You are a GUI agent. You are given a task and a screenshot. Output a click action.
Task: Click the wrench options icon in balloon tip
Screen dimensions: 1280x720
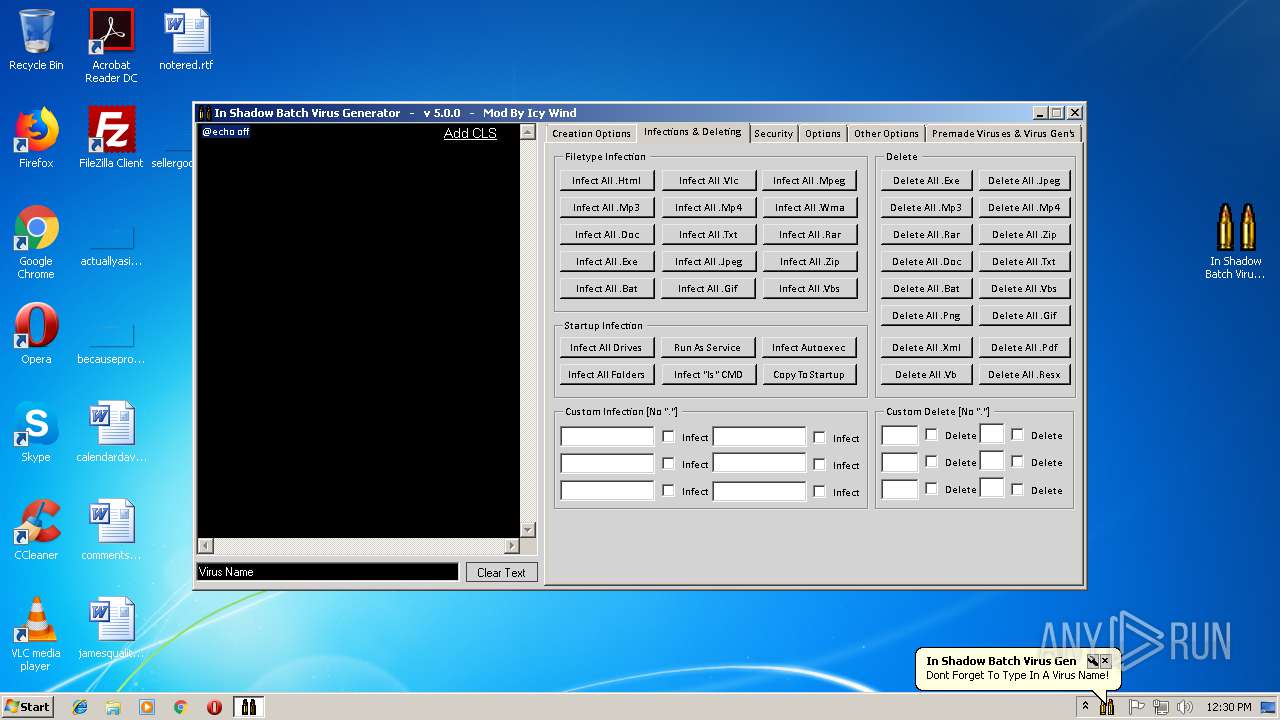1093,661
